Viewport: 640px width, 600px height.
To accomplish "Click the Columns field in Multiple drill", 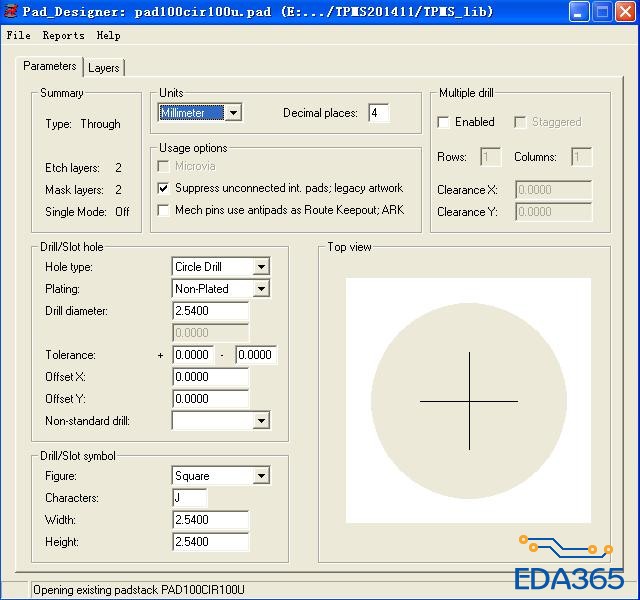I will [x=581, y=157].
